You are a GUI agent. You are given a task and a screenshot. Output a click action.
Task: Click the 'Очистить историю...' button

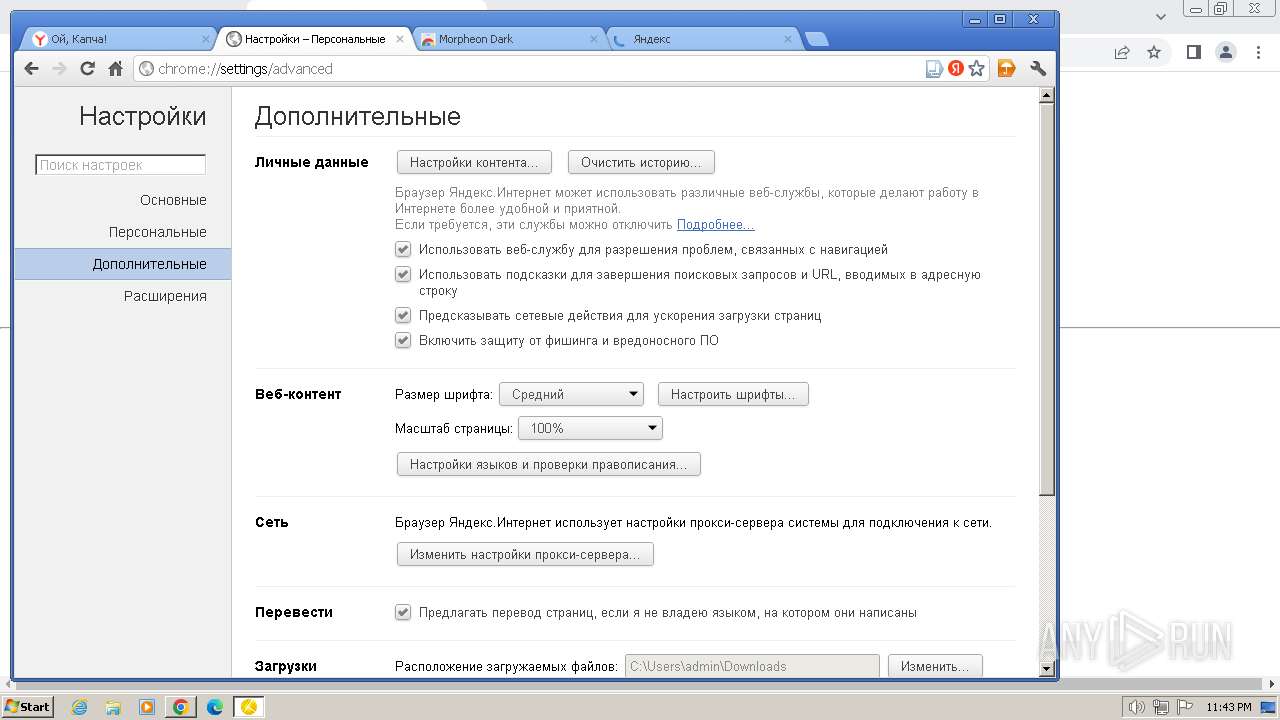(641, 162)
